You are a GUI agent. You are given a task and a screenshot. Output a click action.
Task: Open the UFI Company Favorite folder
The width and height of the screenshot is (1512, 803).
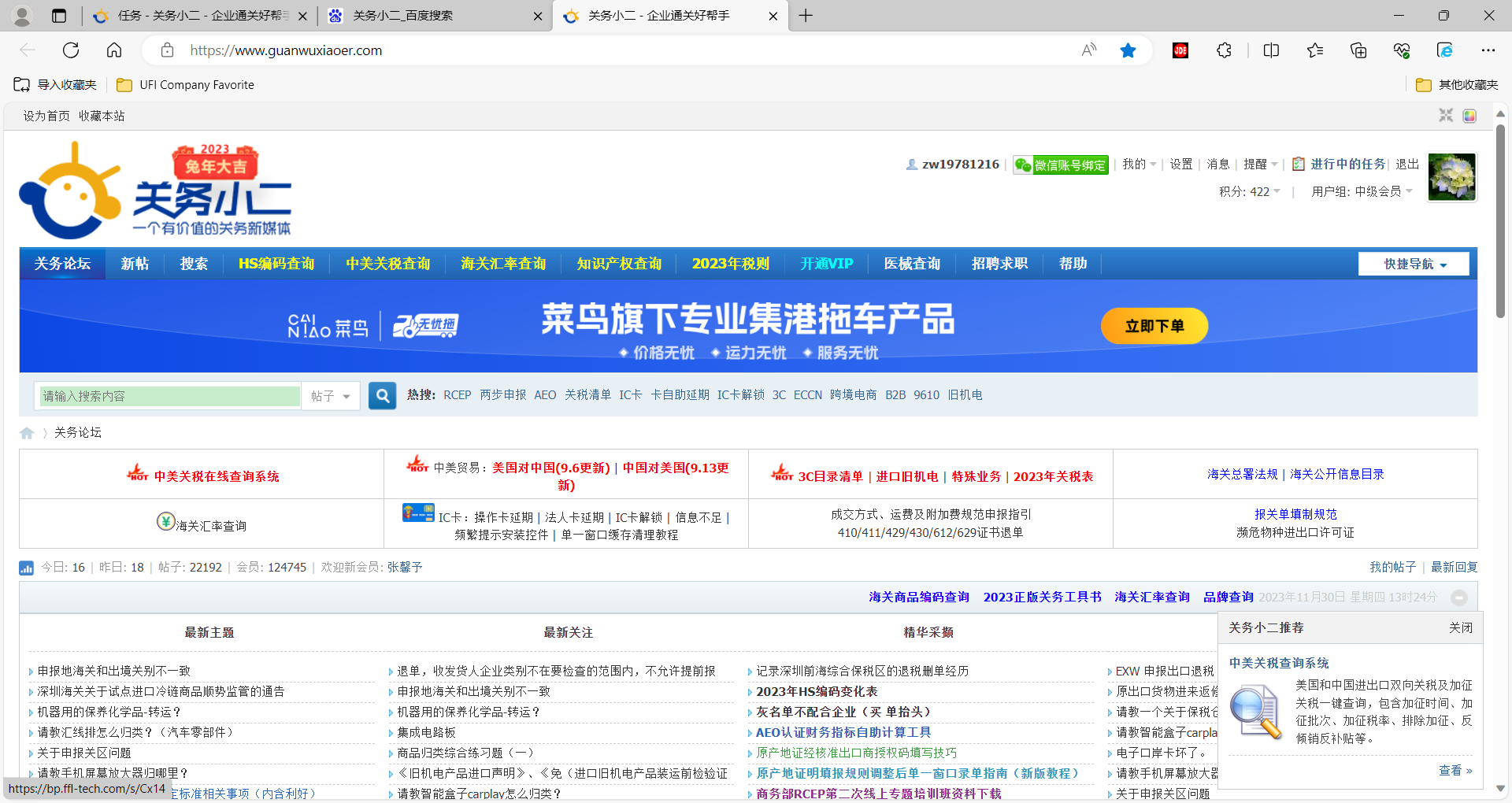point(185,85)
